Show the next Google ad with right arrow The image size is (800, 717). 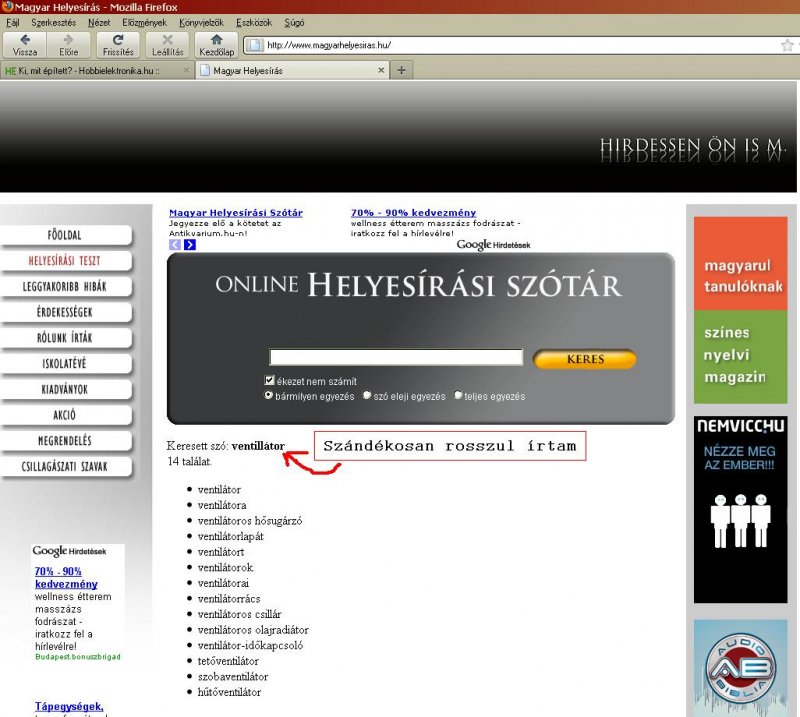tap(190, 244)
